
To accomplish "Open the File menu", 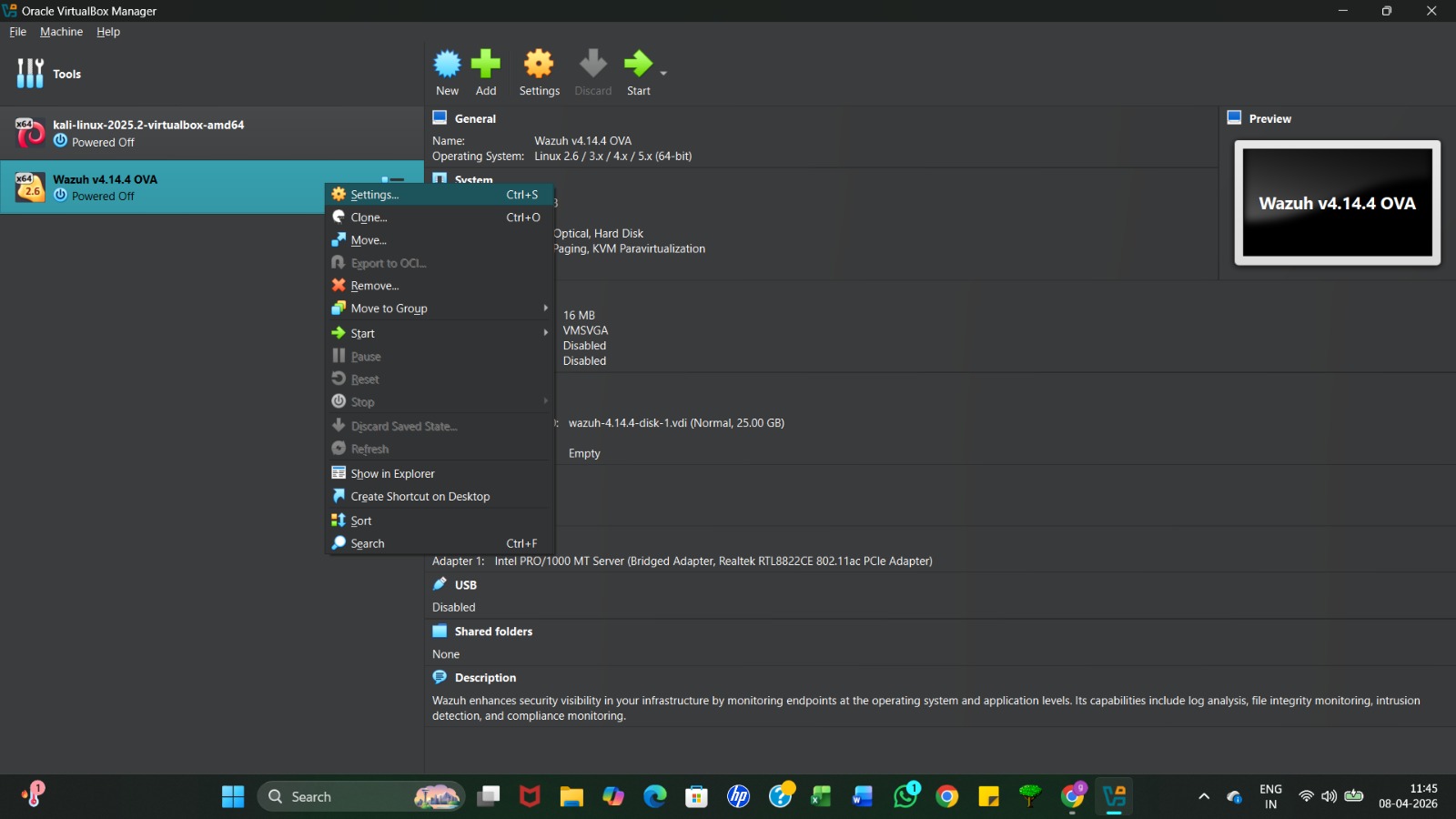I will tap(18, 32).
